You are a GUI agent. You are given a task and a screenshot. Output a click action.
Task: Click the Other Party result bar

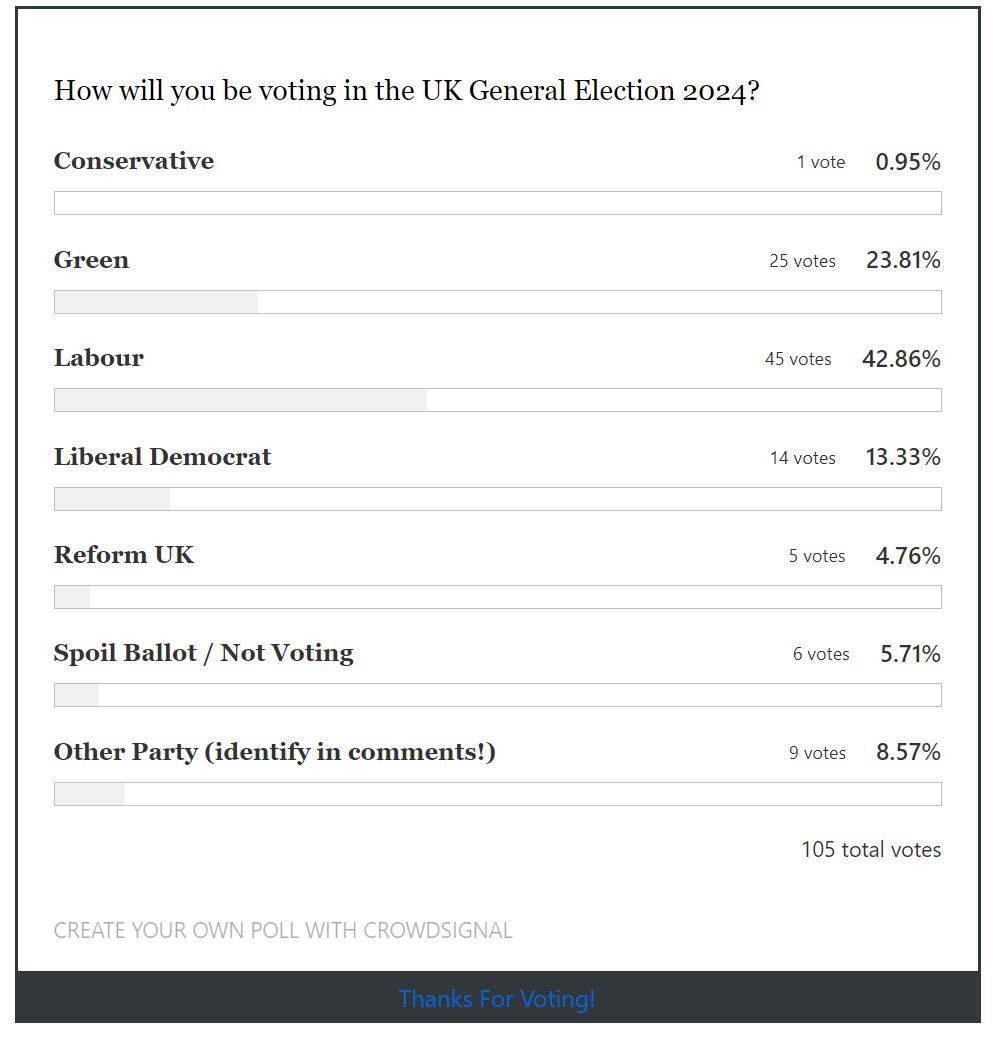(497, 794)
